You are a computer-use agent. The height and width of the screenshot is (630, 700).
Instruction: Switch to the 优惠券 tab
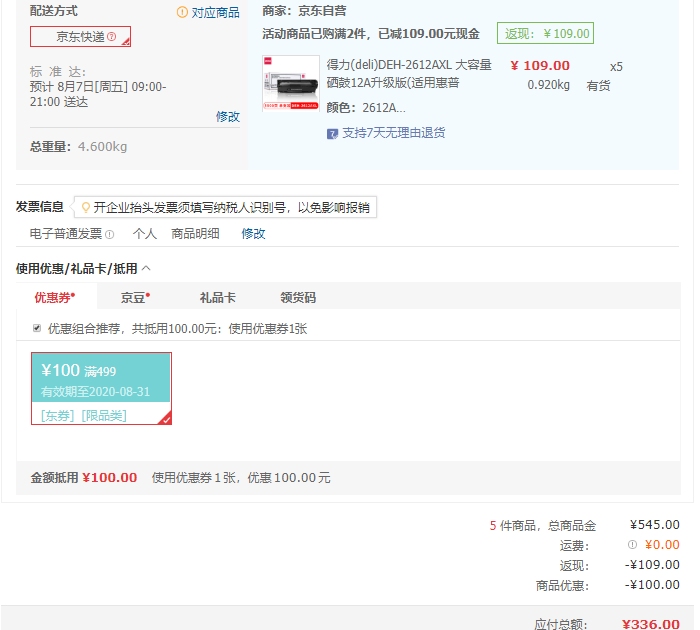55,297
